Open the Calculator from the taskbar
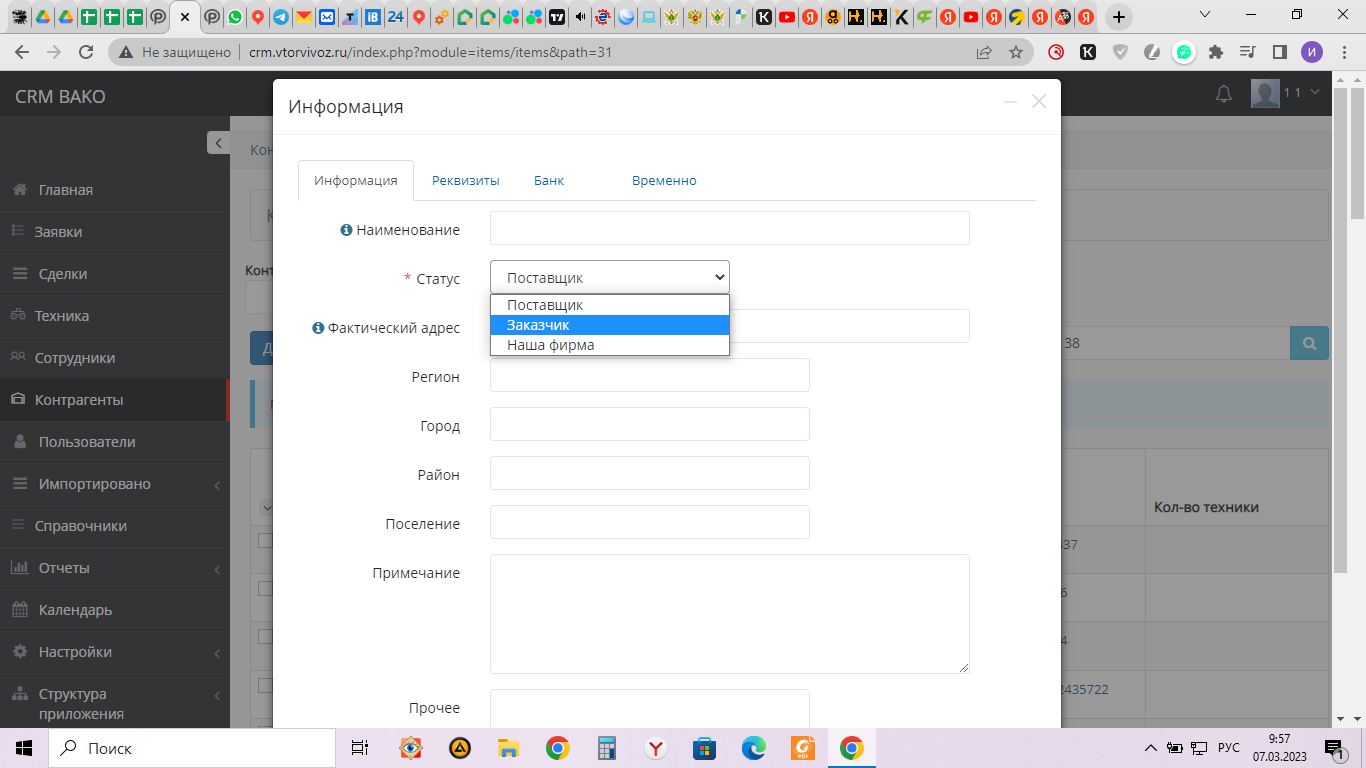The image size is (1366, 768). click(x=606, y=748)
